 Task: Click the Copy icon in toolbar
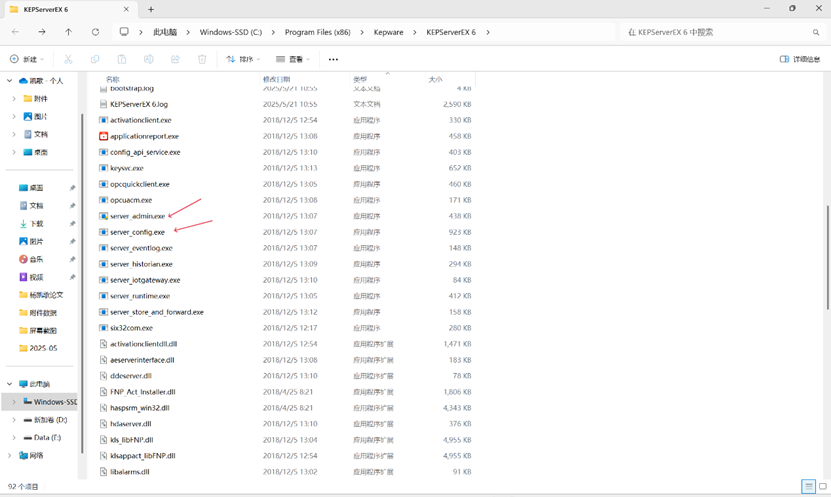click(x=95, y=59)
